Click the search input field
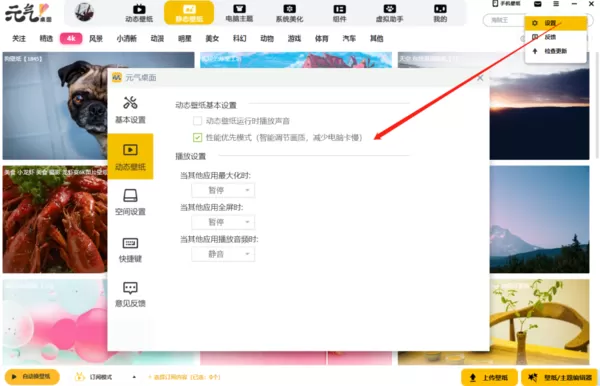The image size is (600, 386). pos(503,20)
